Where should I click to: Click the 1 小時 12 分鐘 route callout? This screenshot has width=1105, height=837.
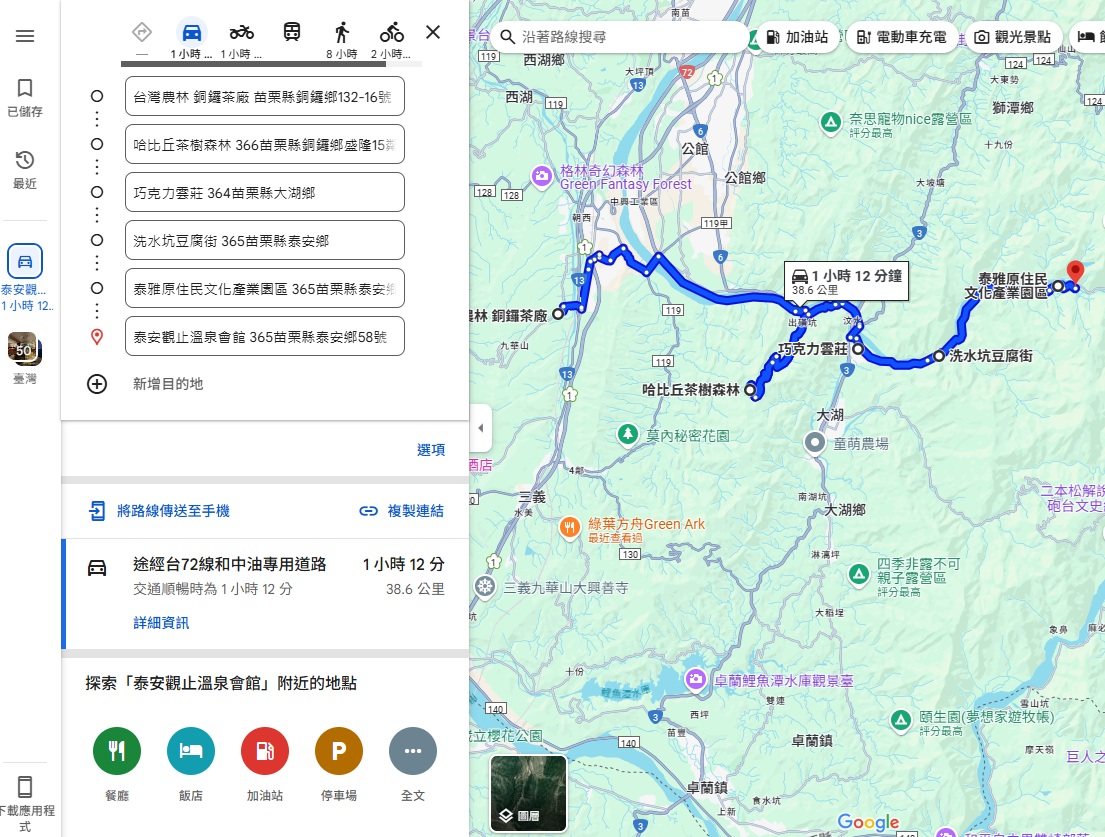coord(846,281)
